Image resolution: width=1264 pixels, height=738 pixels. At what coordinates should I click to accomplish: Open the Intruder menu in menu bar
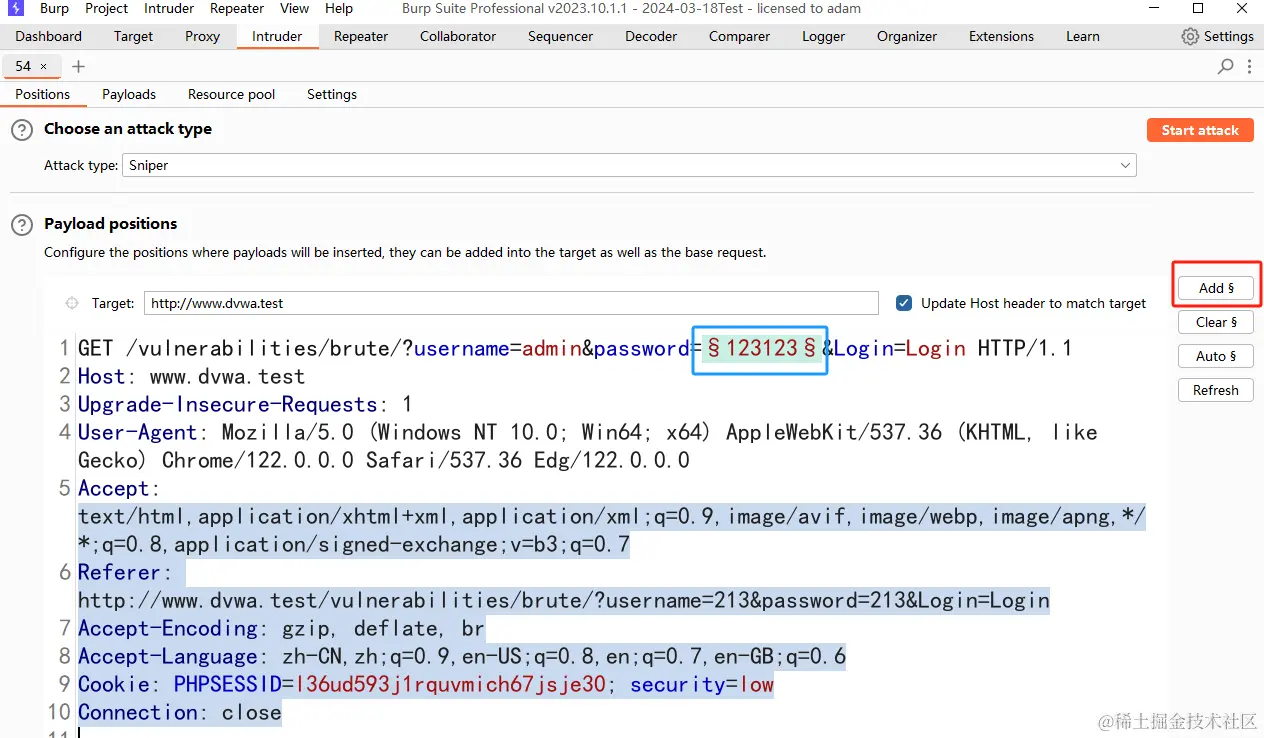point(169,8)
